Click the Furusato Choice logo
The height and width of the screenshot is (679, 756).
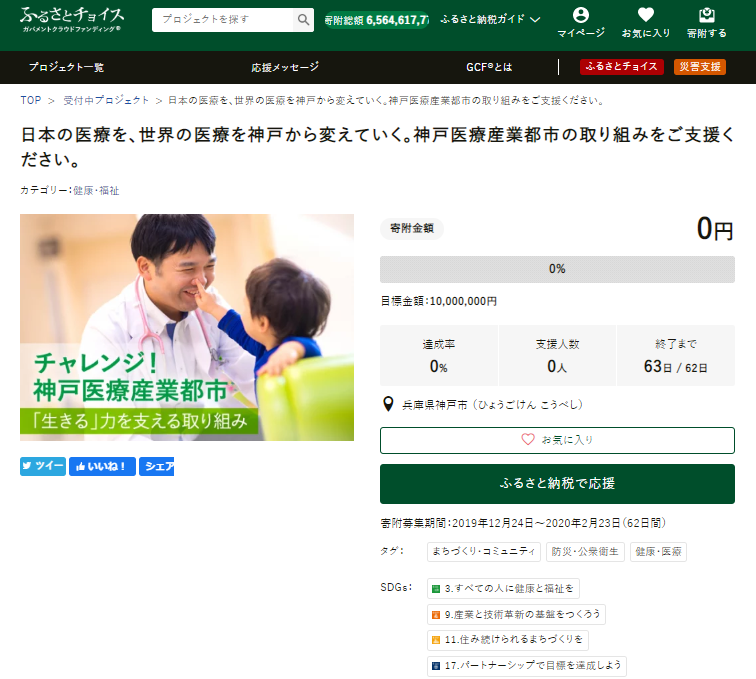coord(72,19)
